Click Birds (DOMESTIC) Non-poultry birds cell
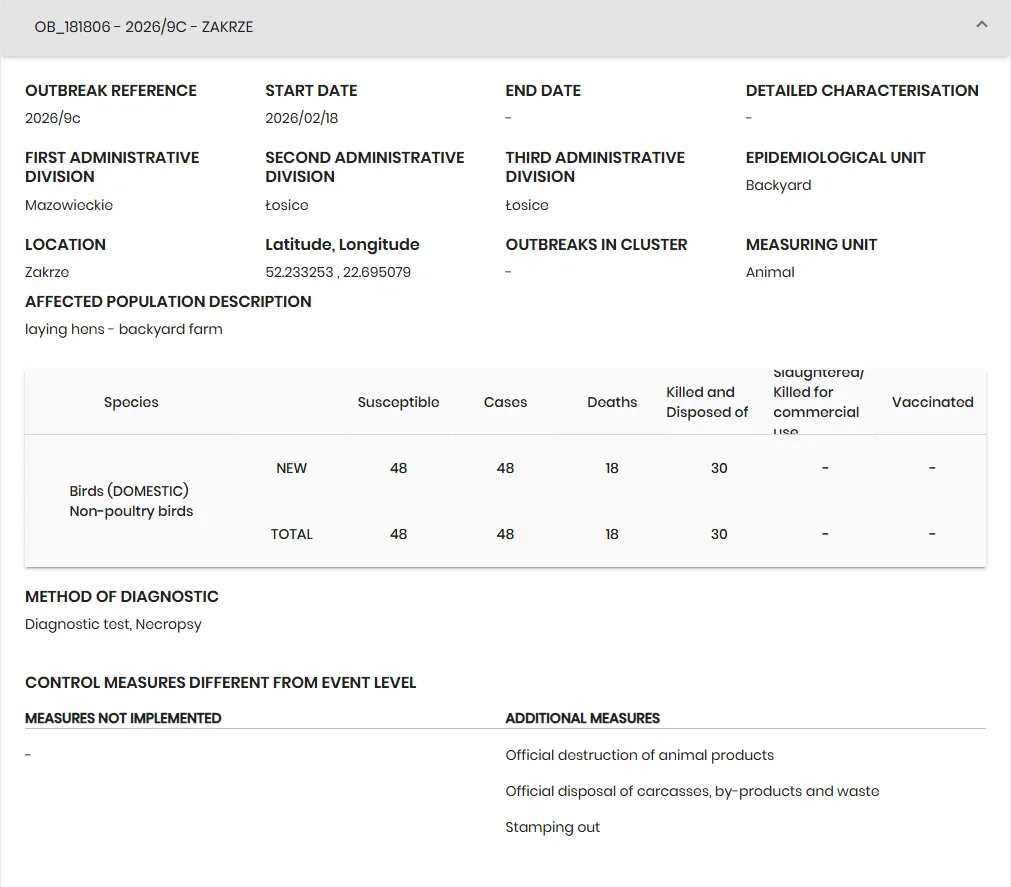 point(132,501)
